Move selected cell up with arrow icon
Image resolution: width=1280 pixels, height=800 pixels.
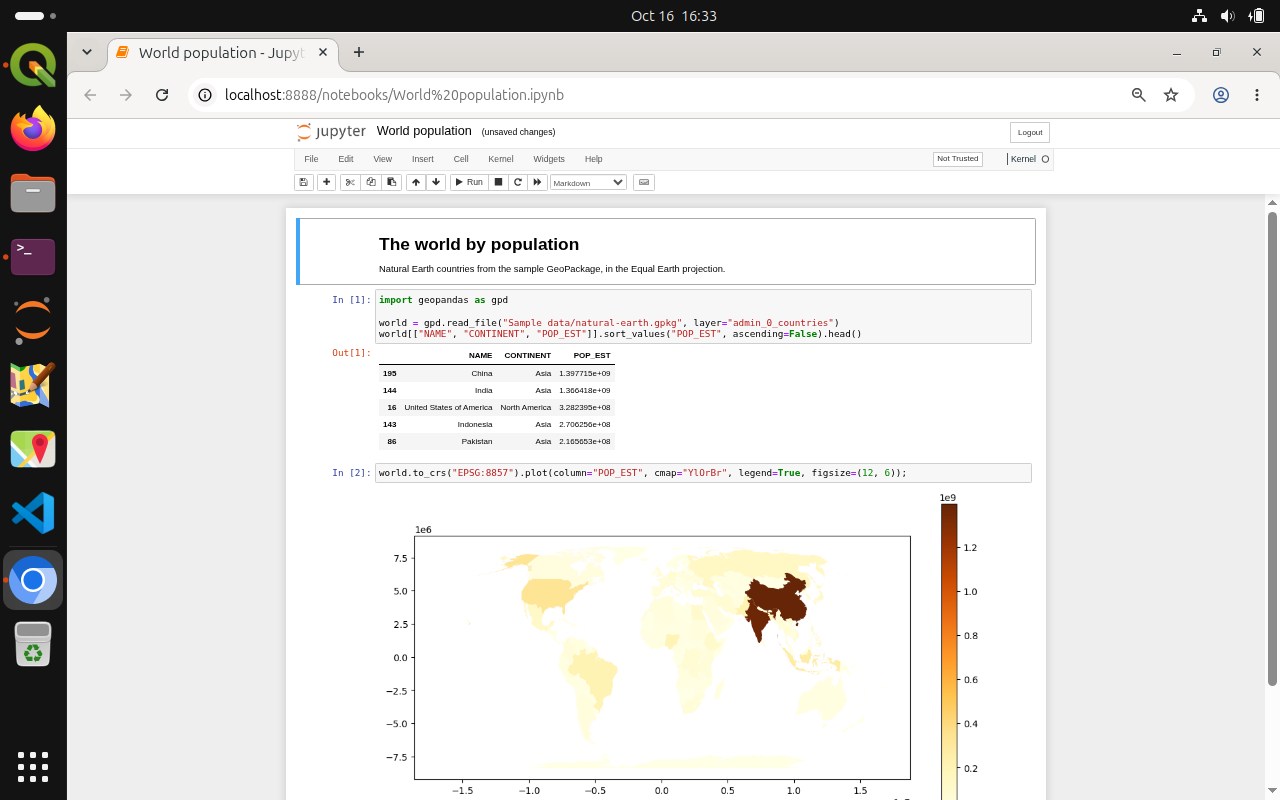416,182
